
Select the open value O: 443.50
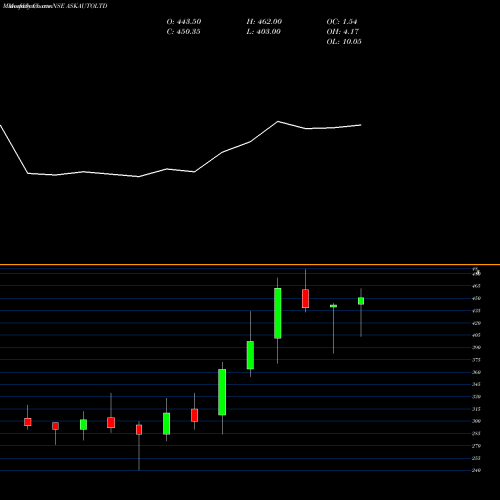pyautogui.click(x=184, y=22)
